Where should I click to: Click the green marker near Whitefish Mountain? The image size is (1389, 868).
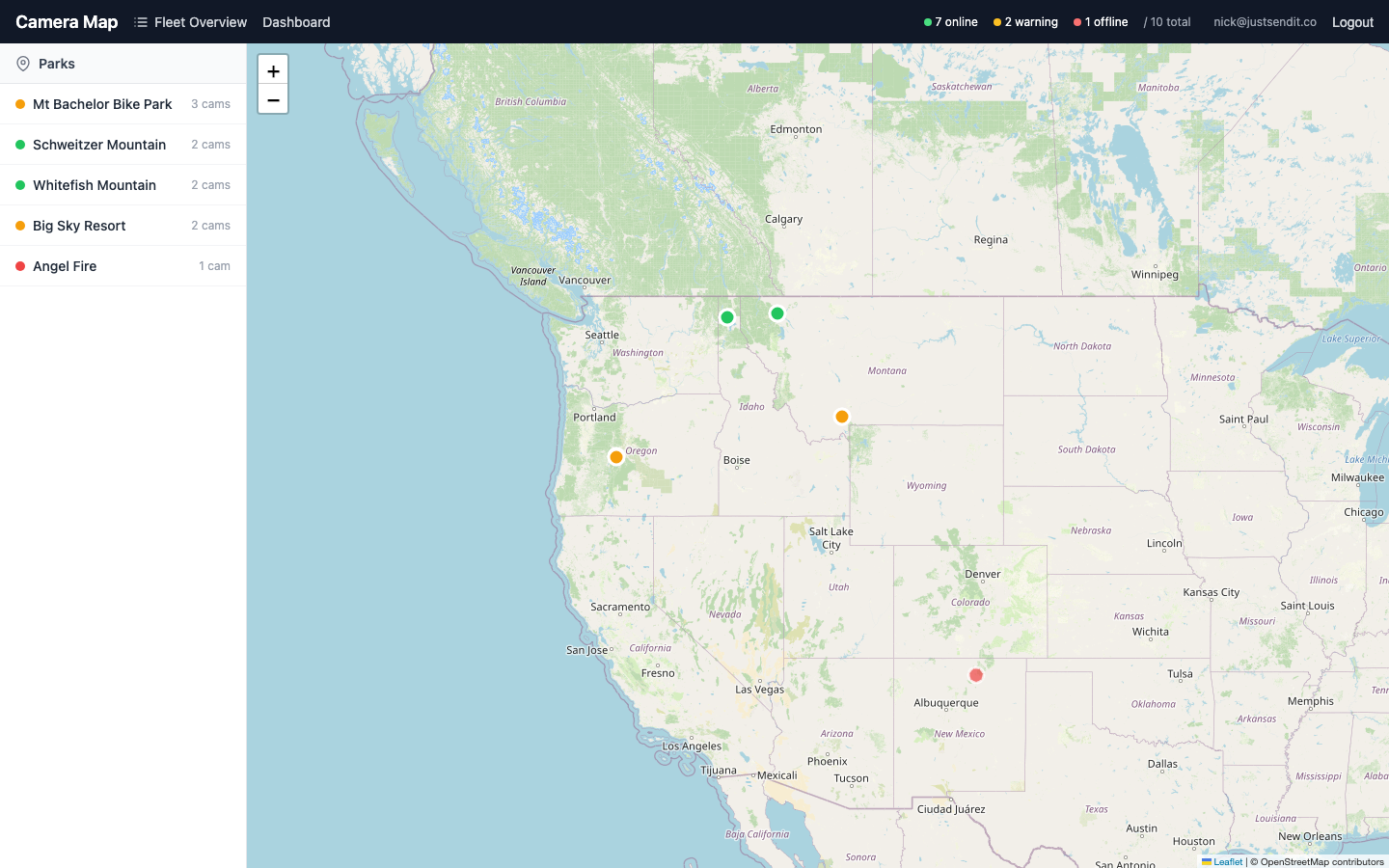point(776,312)
